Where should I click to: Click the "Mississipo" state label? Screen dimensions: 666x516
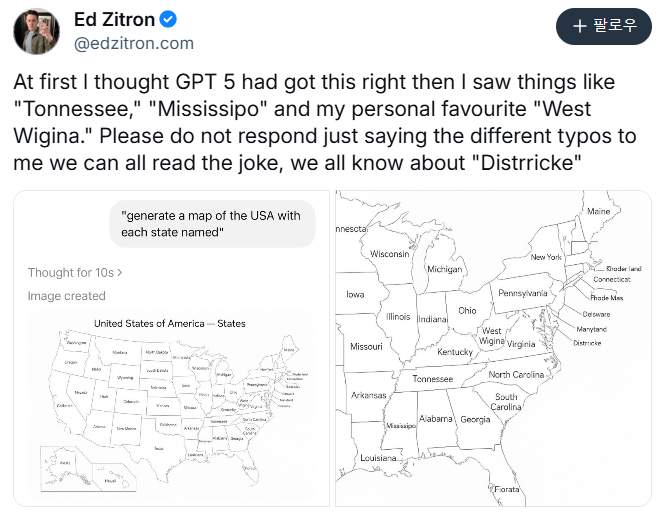[400, 426]
